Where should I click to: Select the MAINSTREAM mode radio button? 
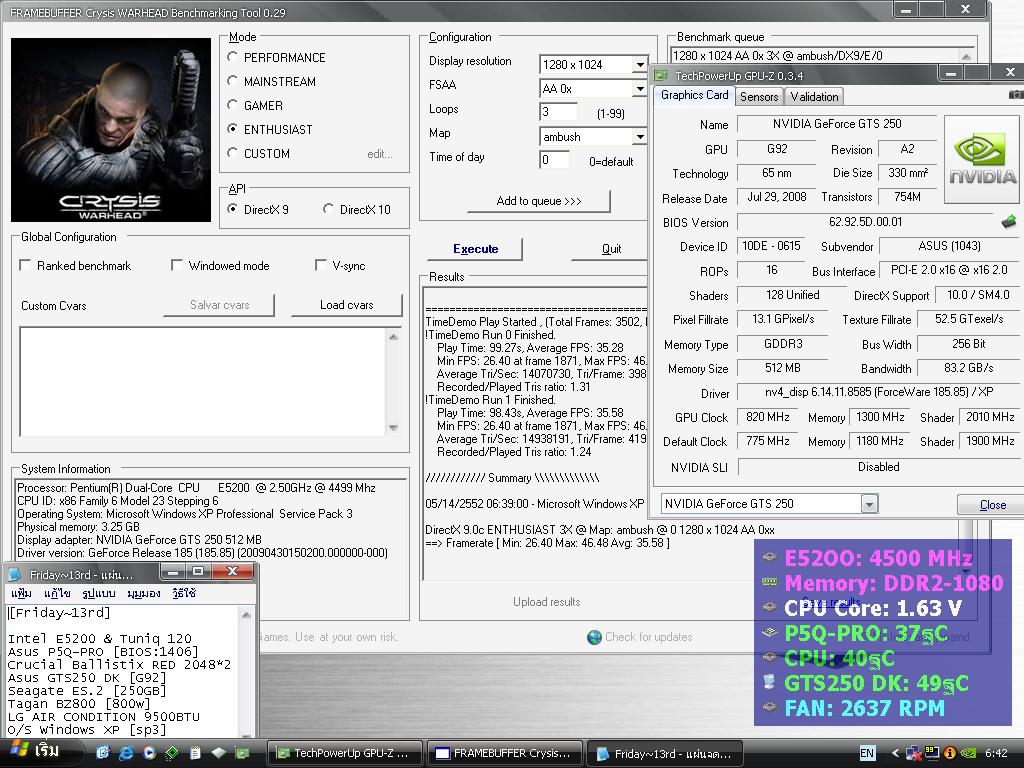[x=232, y=81]
